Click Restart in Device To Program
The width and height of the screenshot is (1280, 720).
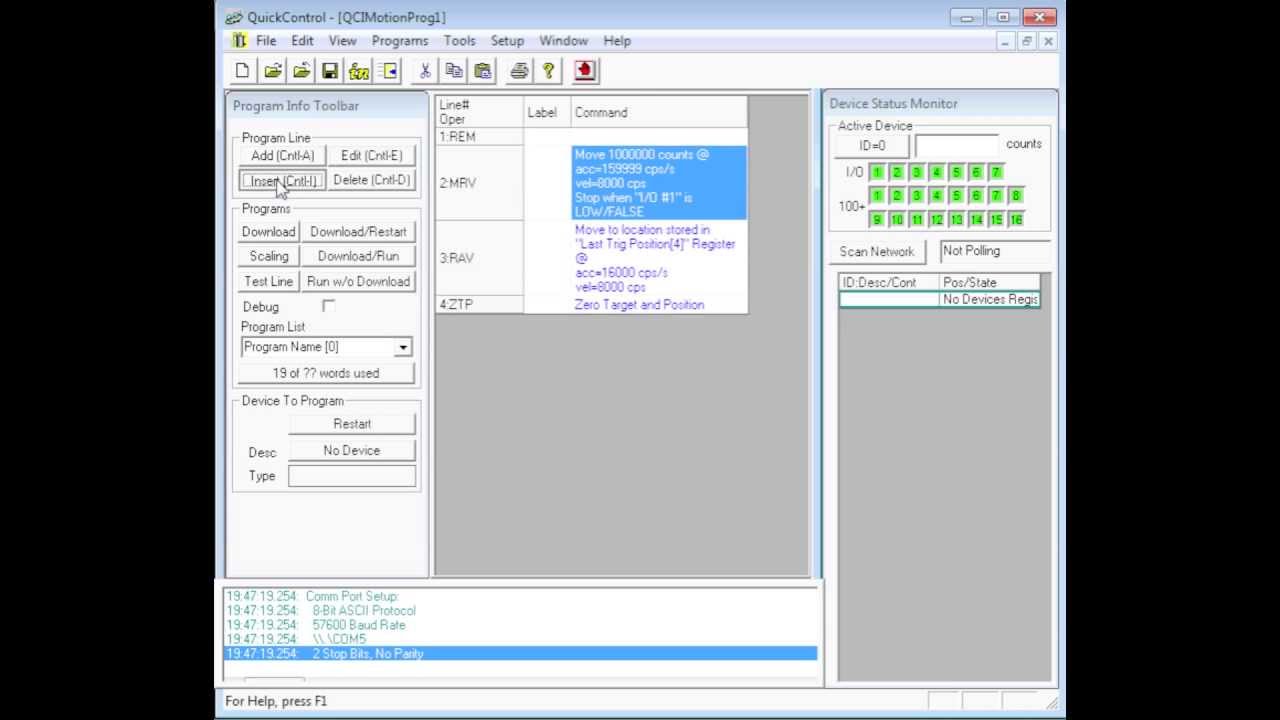tap(352, 424)
